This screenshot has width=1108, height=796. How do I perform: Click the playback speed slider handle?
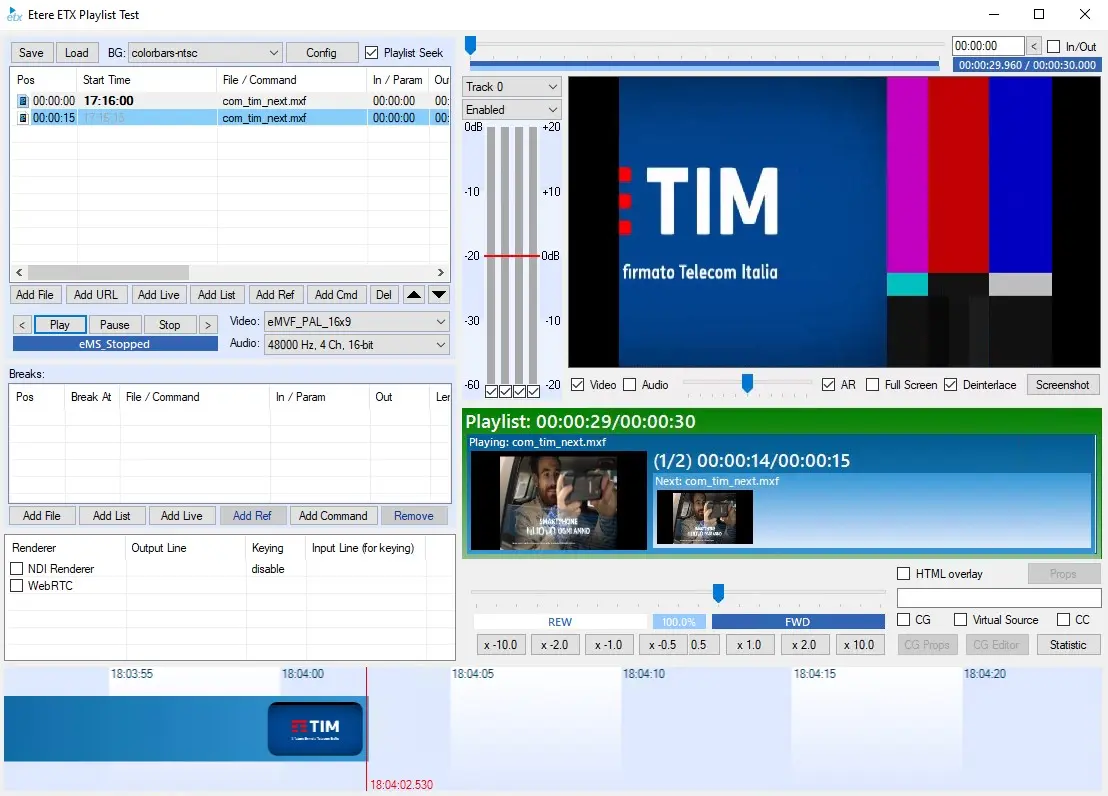718,593
